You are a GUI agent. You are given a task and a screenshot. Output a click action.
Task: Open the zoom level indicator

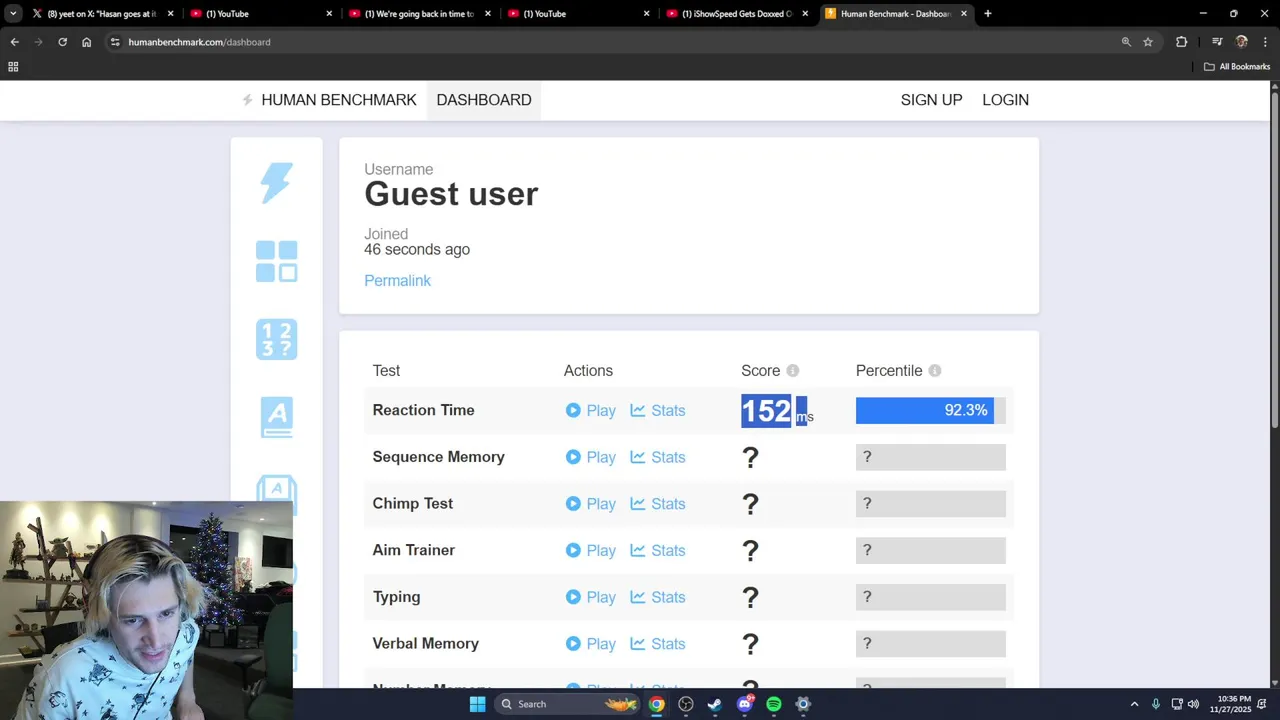click(x=1126, y=42)
